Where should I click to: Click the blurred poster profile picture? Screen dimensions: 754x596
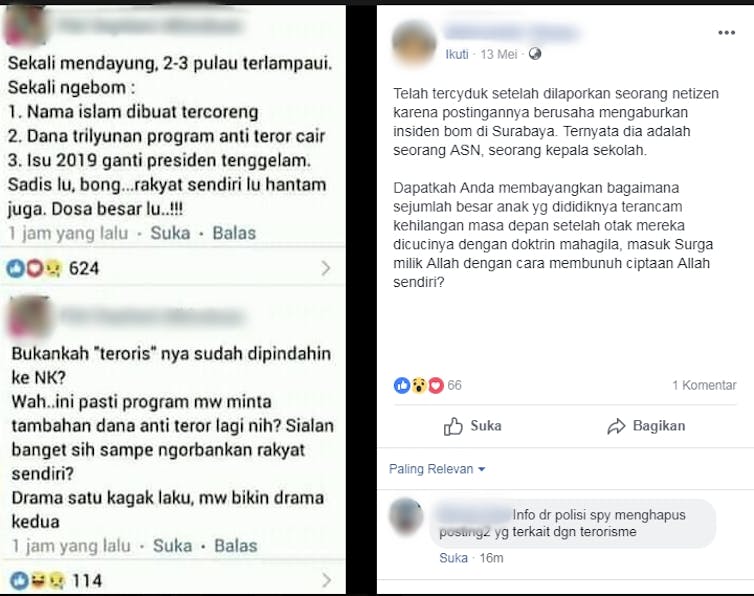(414, 43)
